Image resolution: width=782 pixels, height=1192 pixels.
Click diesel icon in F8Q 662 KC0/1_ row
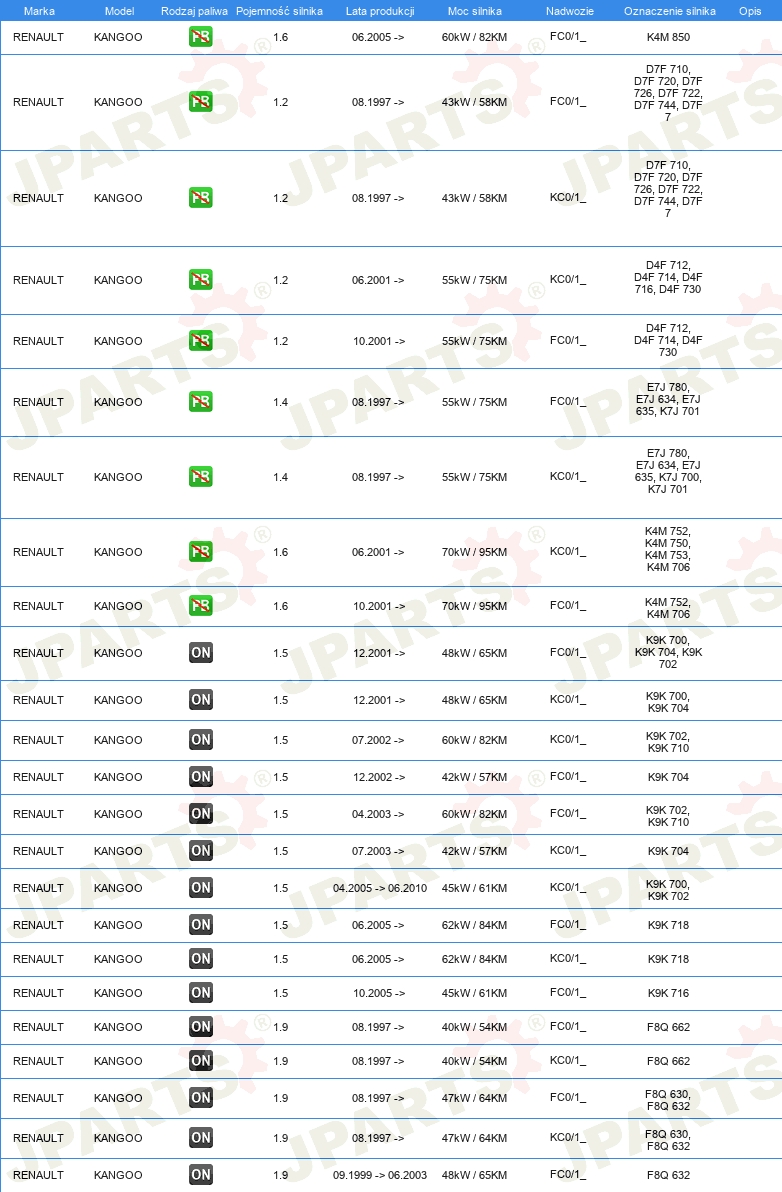pos(201,1060)
